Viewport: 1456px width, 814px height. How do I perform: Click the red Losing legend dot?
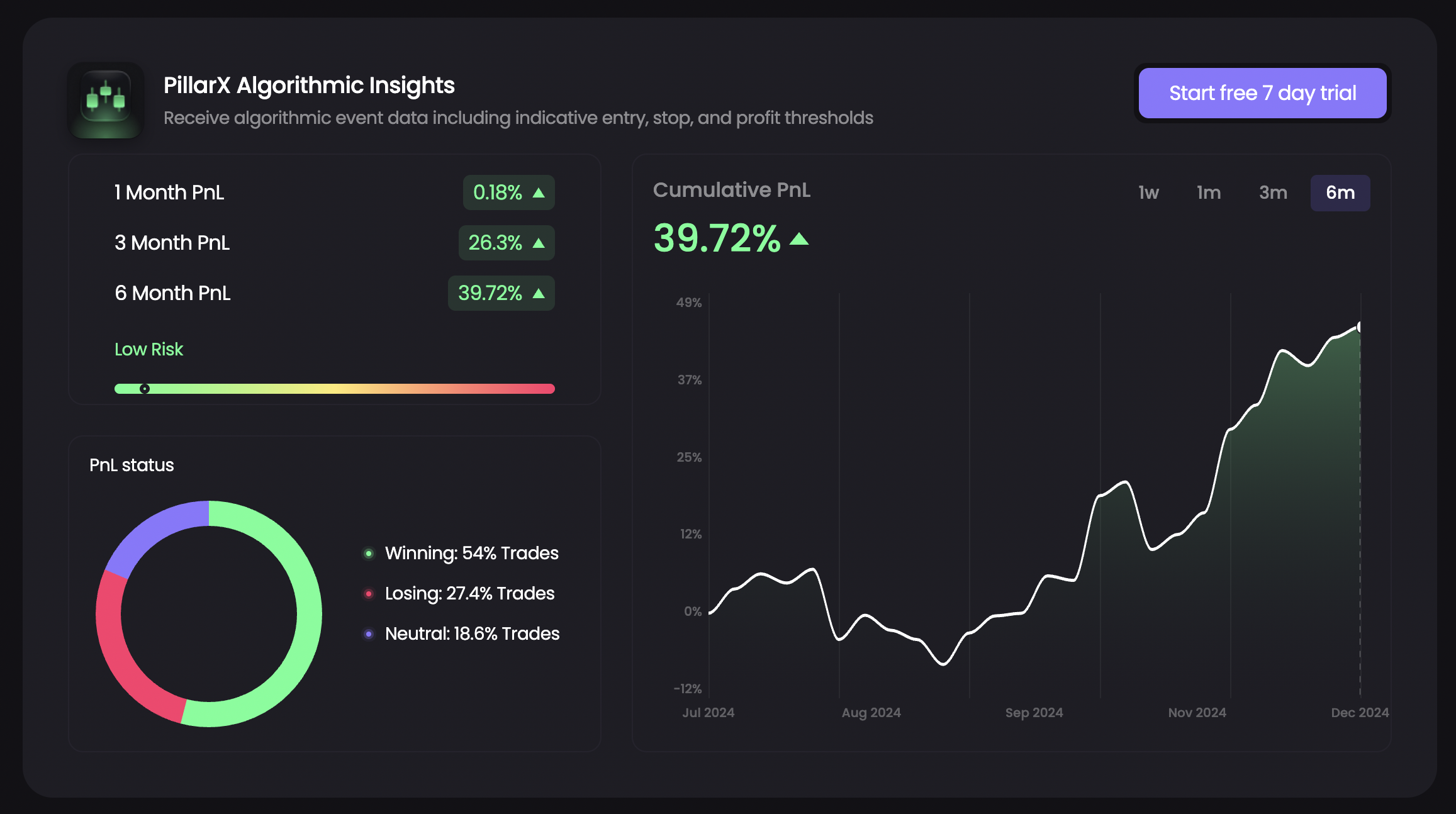coord(369,594)
